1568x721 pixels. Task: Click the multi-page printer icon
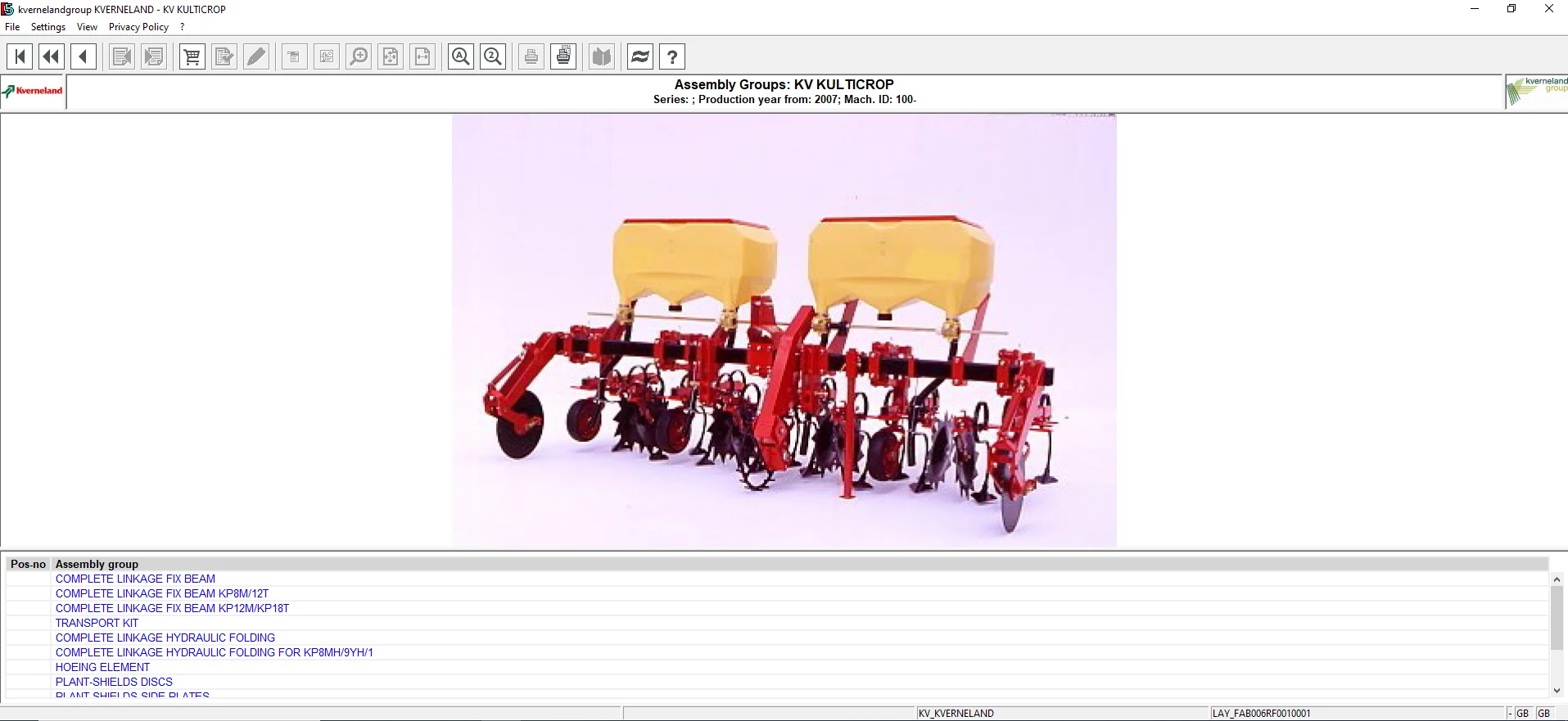pyautogui.click(x=563, y=56)
